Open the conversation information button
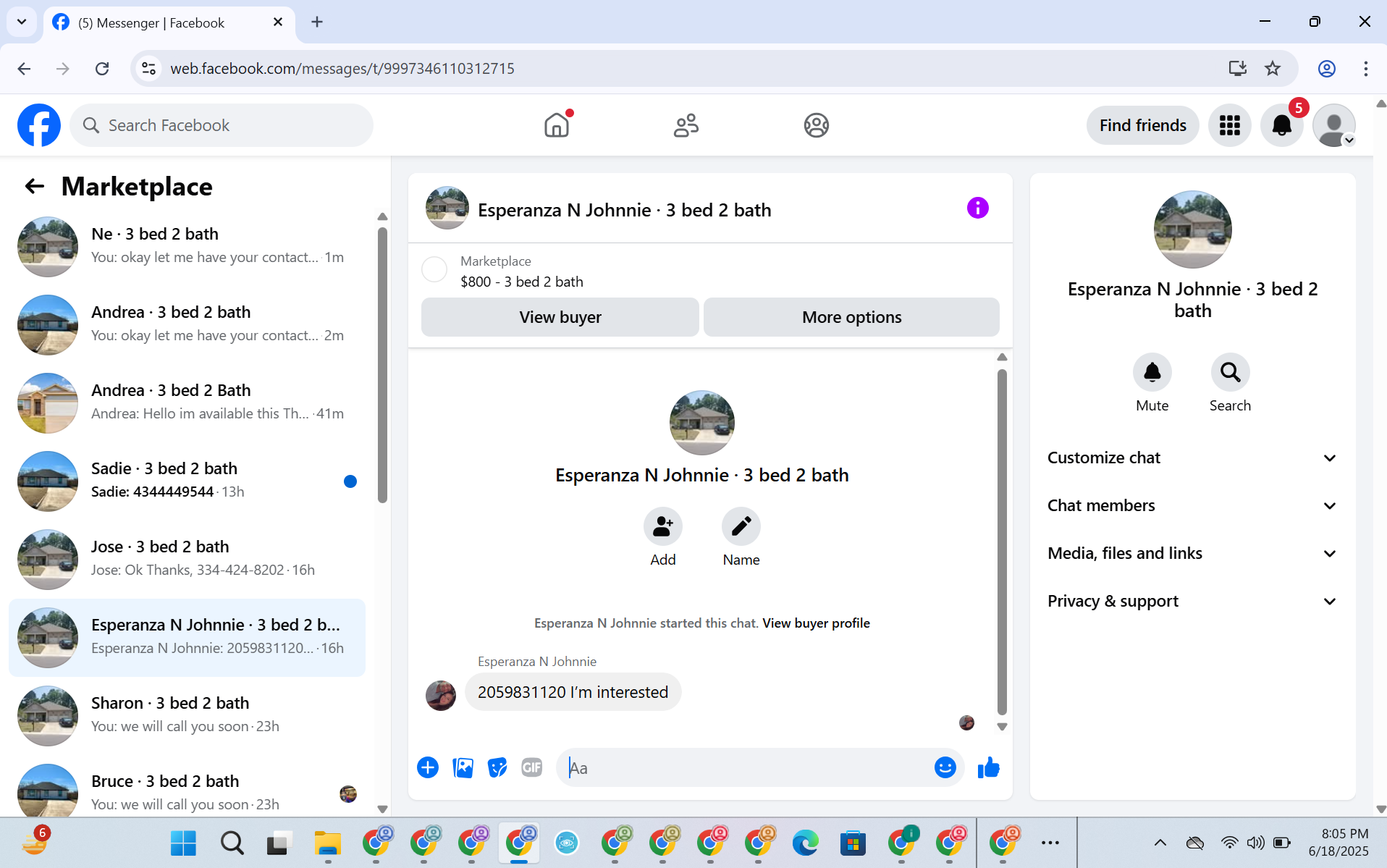Screen dimensions: 1387x868 [977, 208]
